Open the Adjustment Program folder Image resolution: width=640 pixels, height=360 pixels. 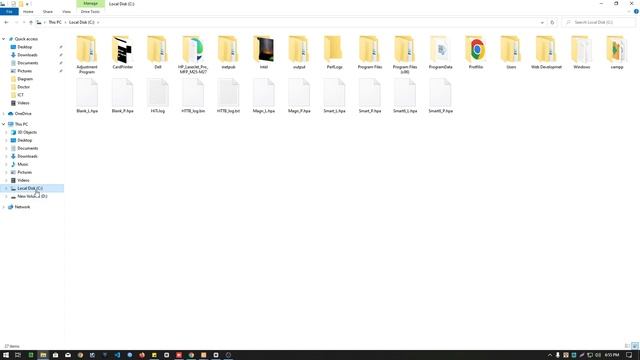(87, 55)
